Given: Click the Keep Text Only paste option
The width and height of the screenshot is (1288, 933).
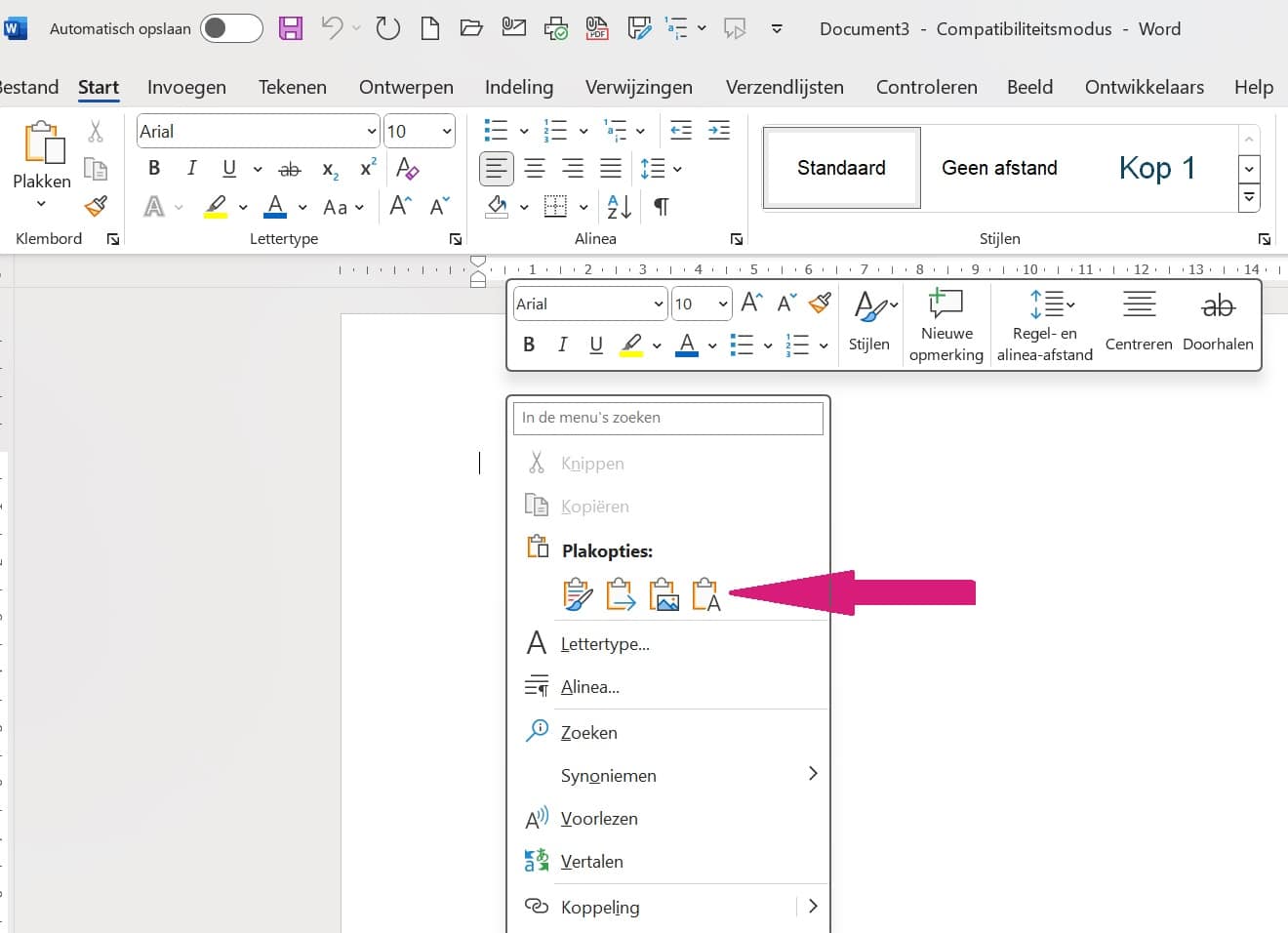Looking at the screenshot, I should click(705, 594).
